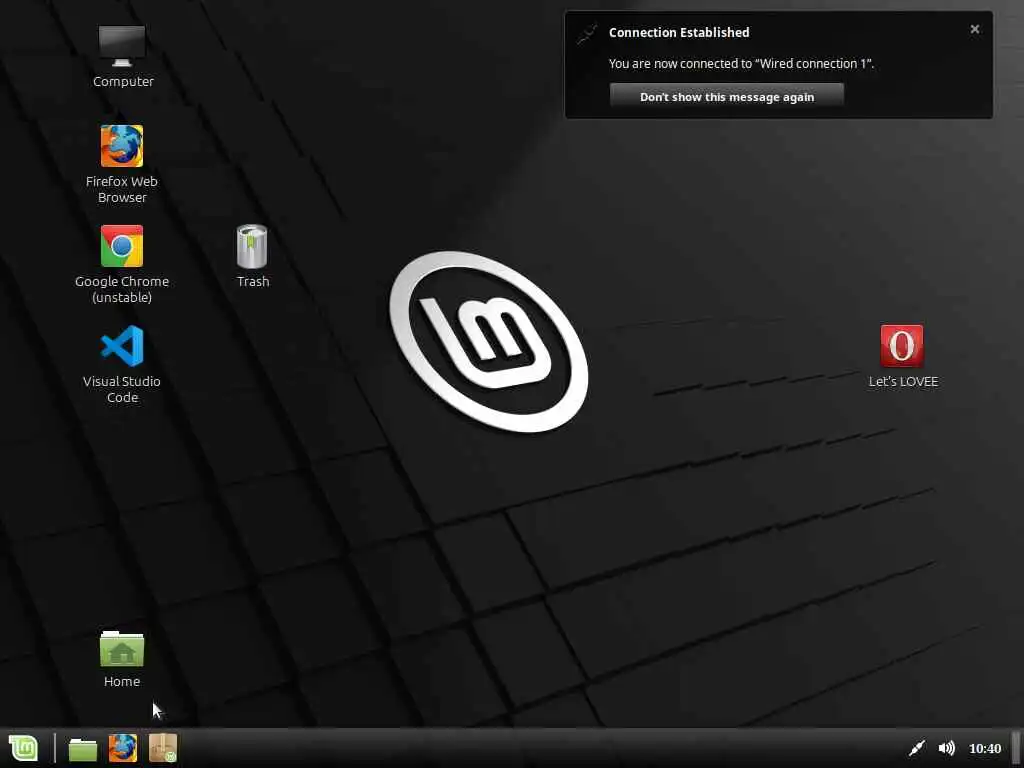Image resolution: width=1024 pixels, height=768 pixels.
Task: Open the Linux Mint menu button
Action: click(24, 748)
